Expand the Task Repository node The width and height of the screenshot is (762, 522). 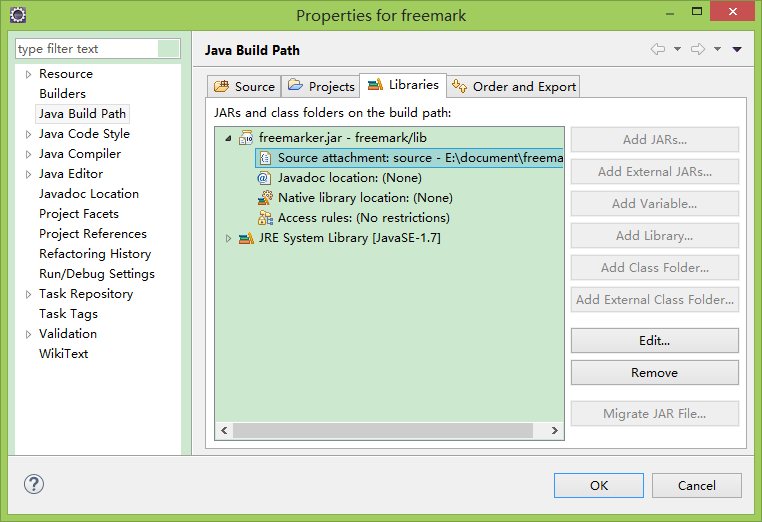pos(28,294)
